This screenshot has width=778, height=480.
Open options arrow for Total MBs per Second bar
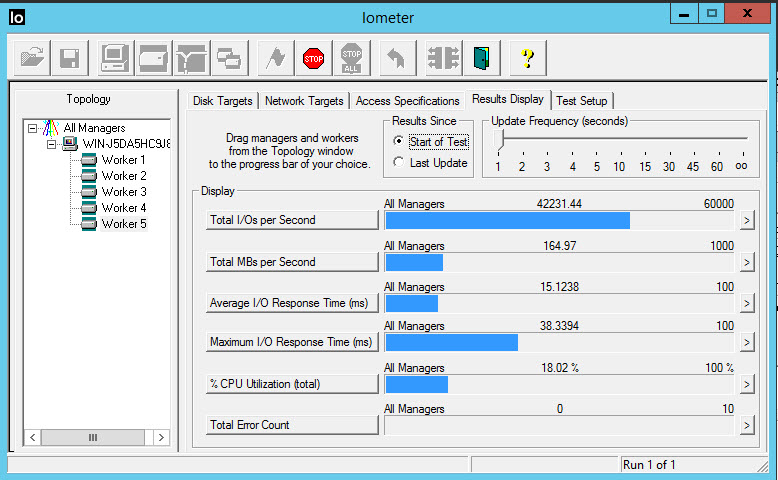point(747,262)
